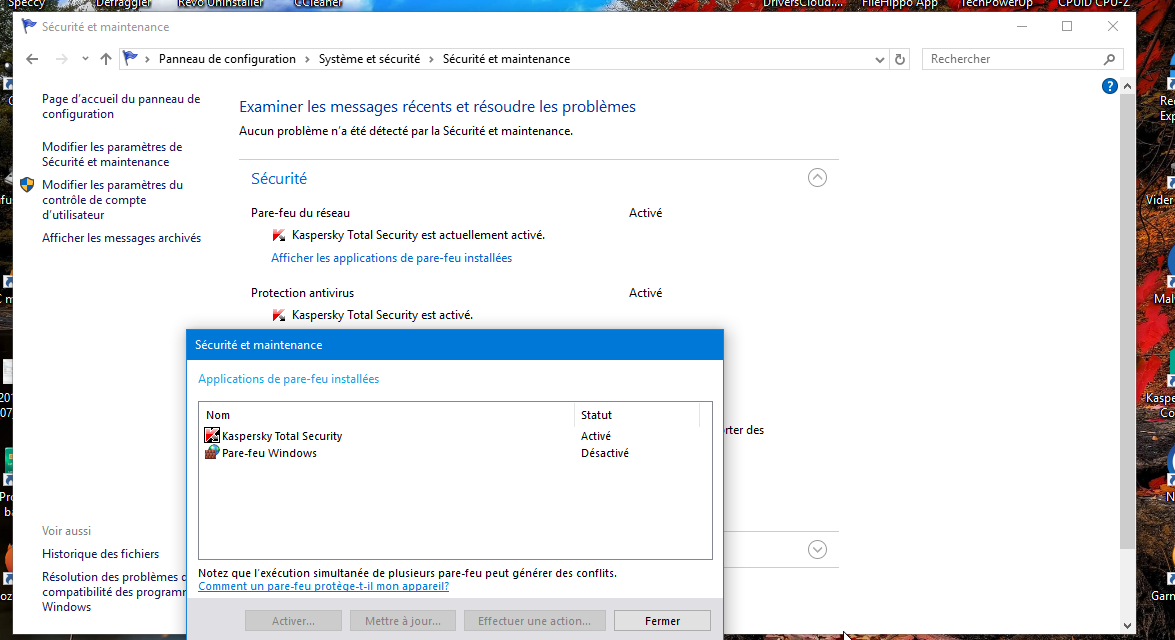Open 'Historique des fichiers' link

[100, 554]
